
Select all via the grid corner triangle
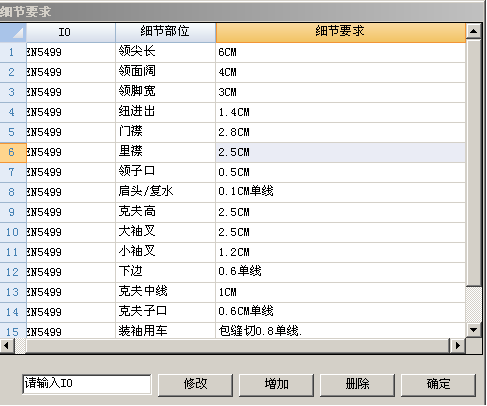coord(13,32)
